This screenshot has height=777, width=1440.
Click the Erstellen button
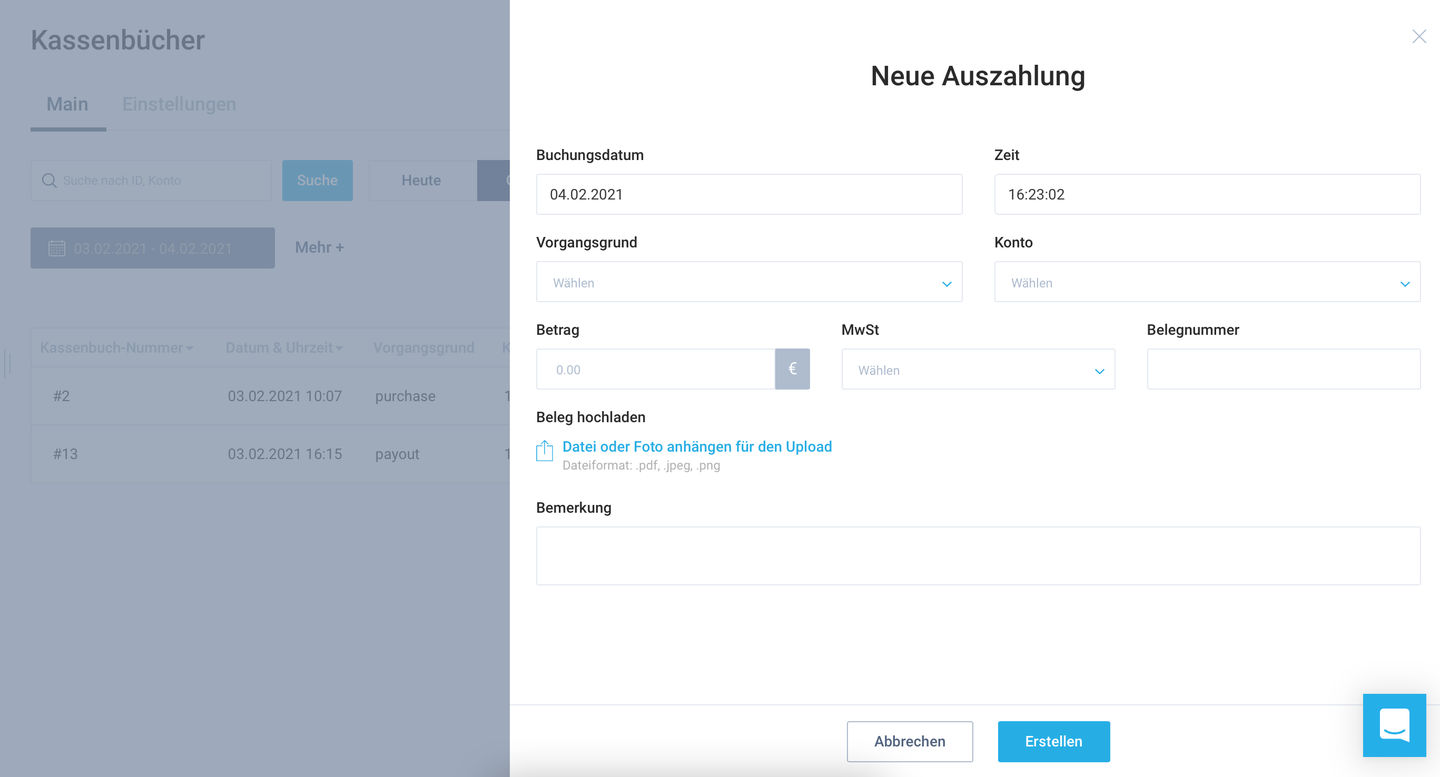[1054, 742]
